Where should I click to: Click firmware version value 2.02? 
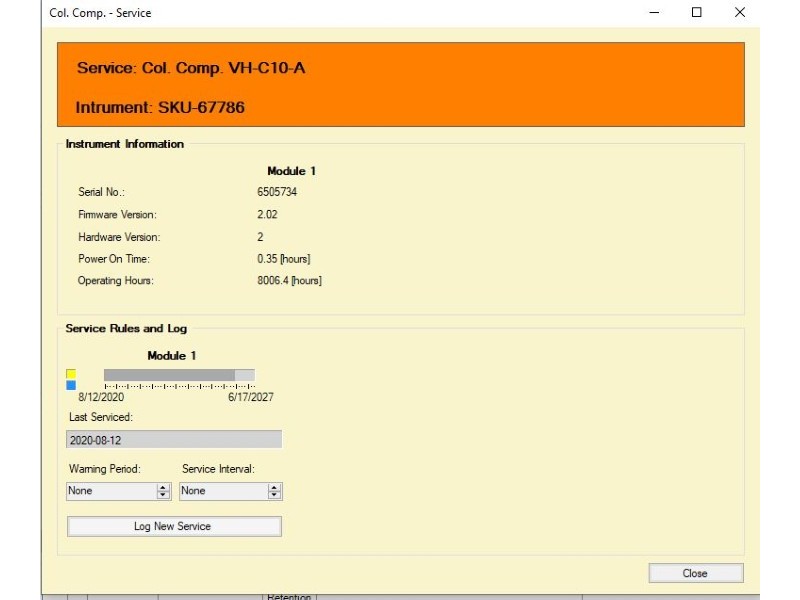tap(267, 214)
